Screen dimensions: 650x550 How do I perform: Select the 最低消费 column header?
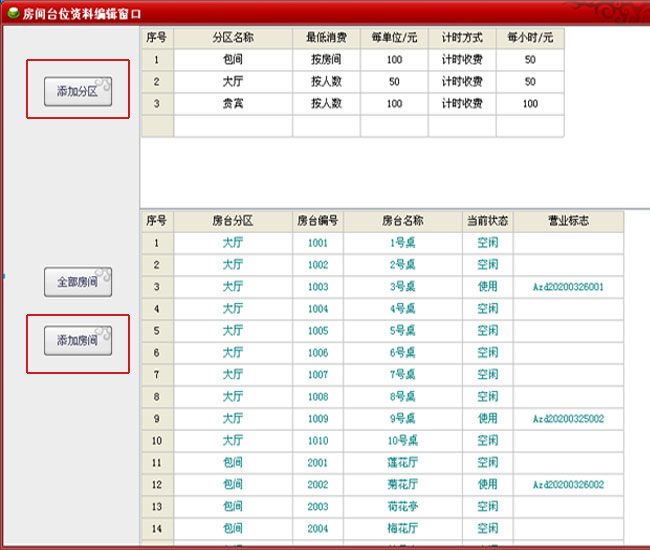(326, 38)
